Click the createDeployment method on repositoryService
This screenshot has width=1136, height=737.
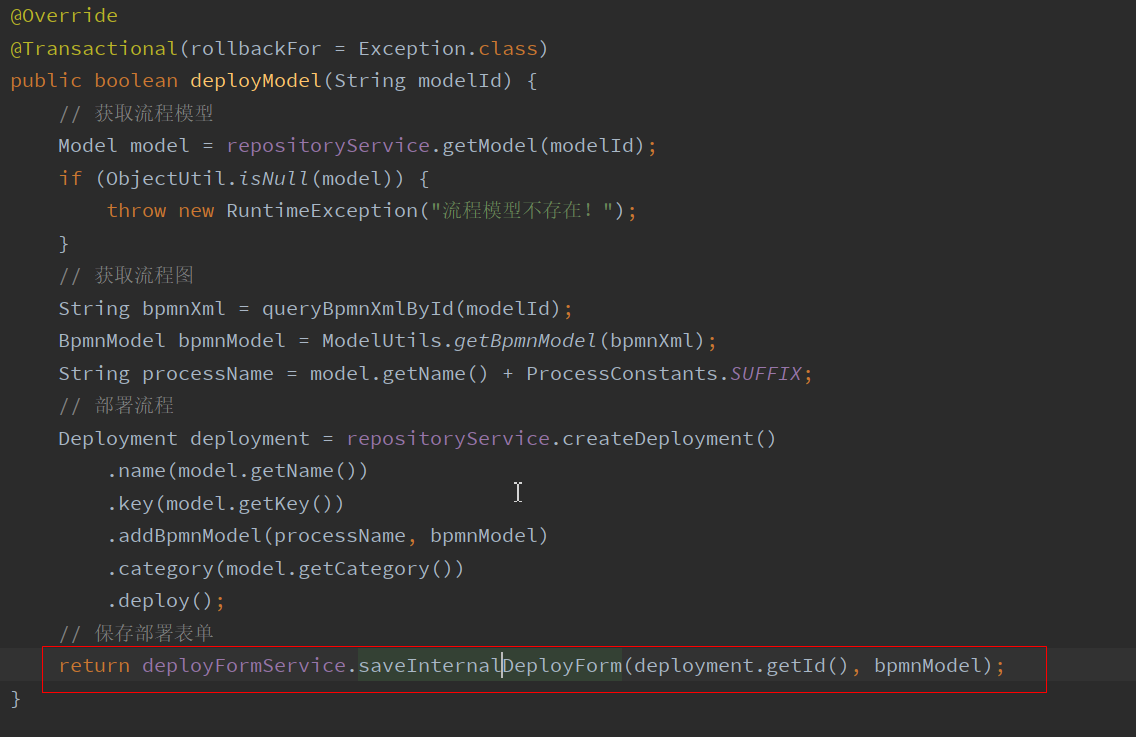[660, 438]
